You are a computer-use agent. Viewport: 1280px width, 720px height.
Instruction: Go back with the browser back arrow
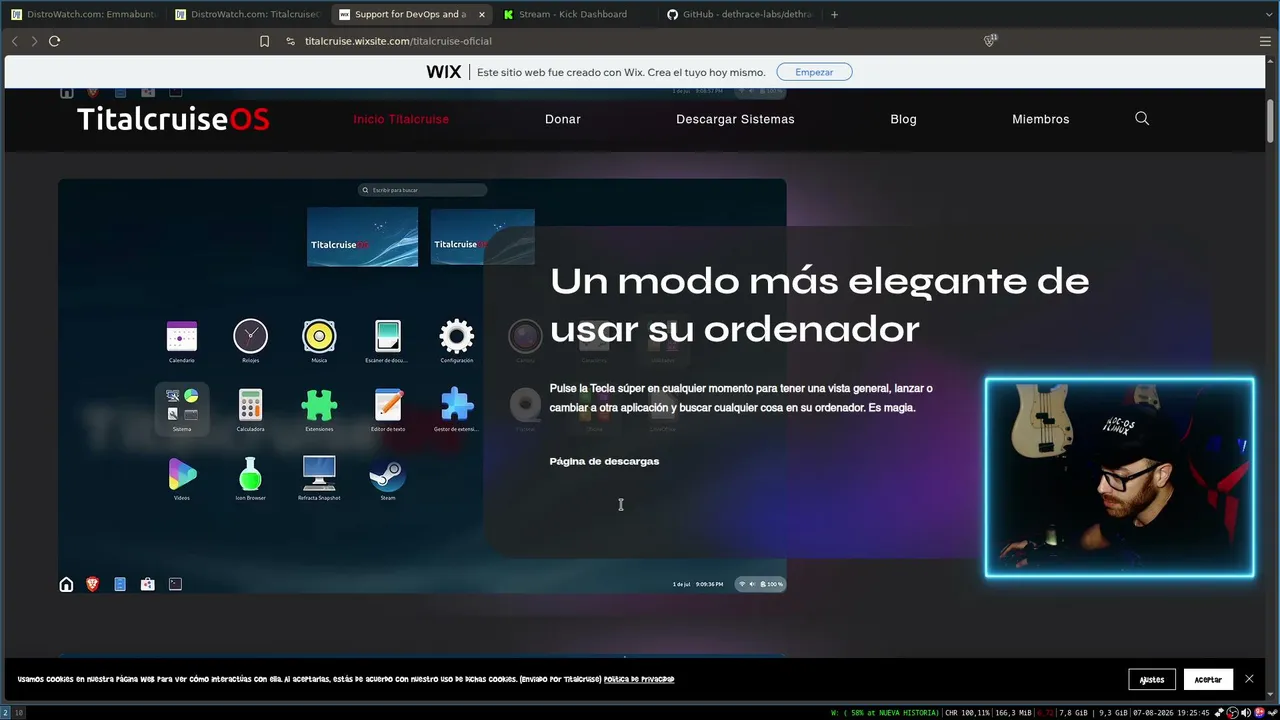pyautogui.click(x=14, y=41)
